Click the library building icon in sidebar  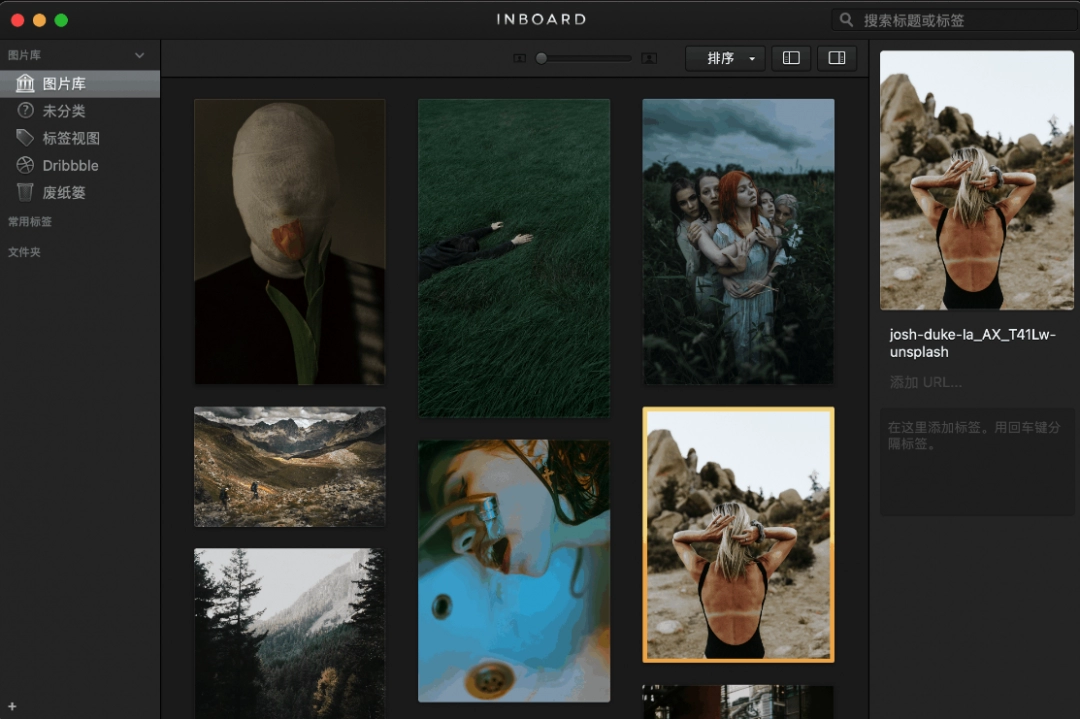(25, 84)
